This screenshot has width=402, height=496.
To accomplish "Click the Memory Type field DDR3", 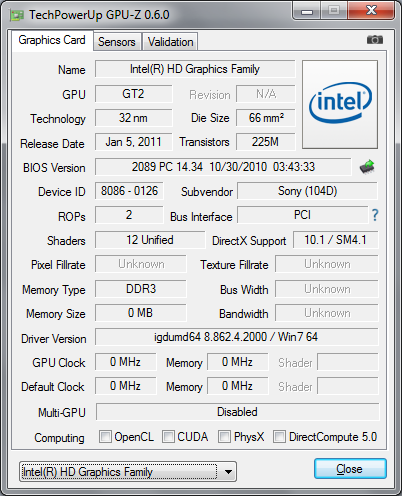I will 141,289.
